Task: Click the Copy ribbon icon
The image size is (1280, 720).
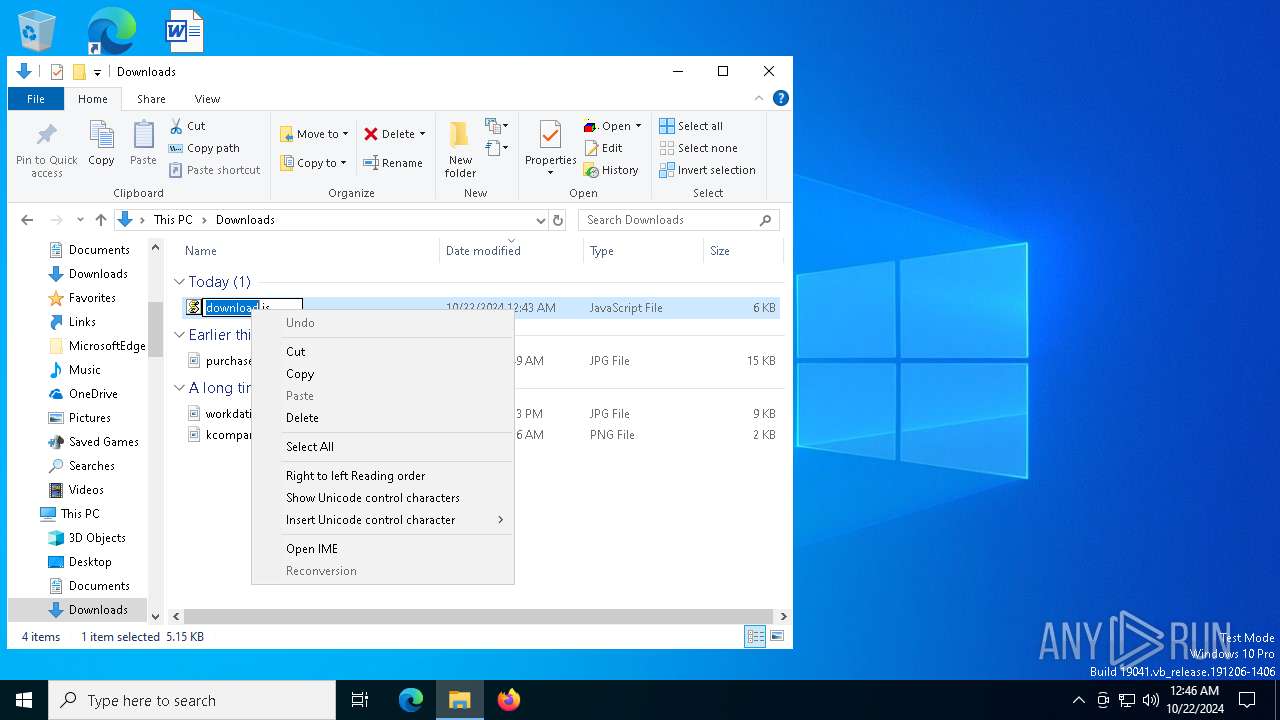Action: click(101, 144)
